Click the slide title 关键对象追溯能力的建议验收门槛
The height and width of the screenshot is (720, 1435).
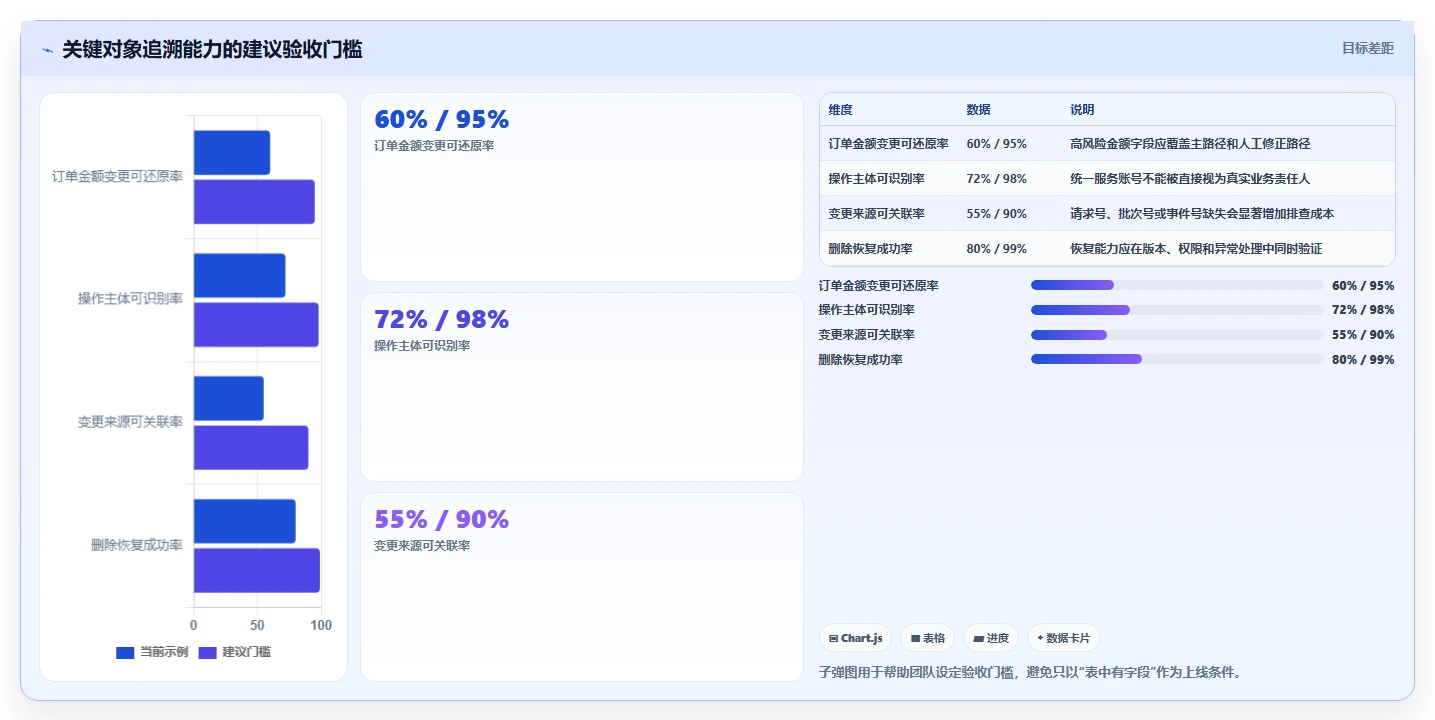[x=212, y=49]
